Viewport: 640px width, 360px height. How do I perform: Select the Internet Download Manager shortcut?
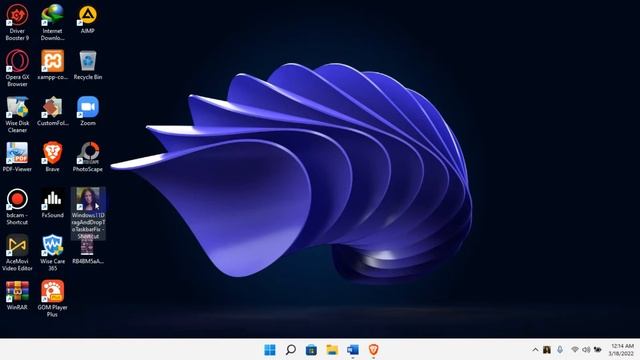52,22
